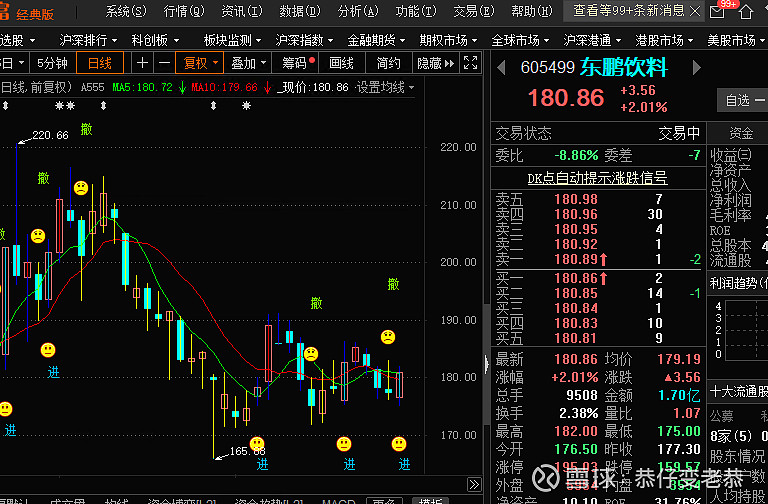Zoom in chart with the plus button
Viewport: 768px width, 504px height.
[142, 63]
